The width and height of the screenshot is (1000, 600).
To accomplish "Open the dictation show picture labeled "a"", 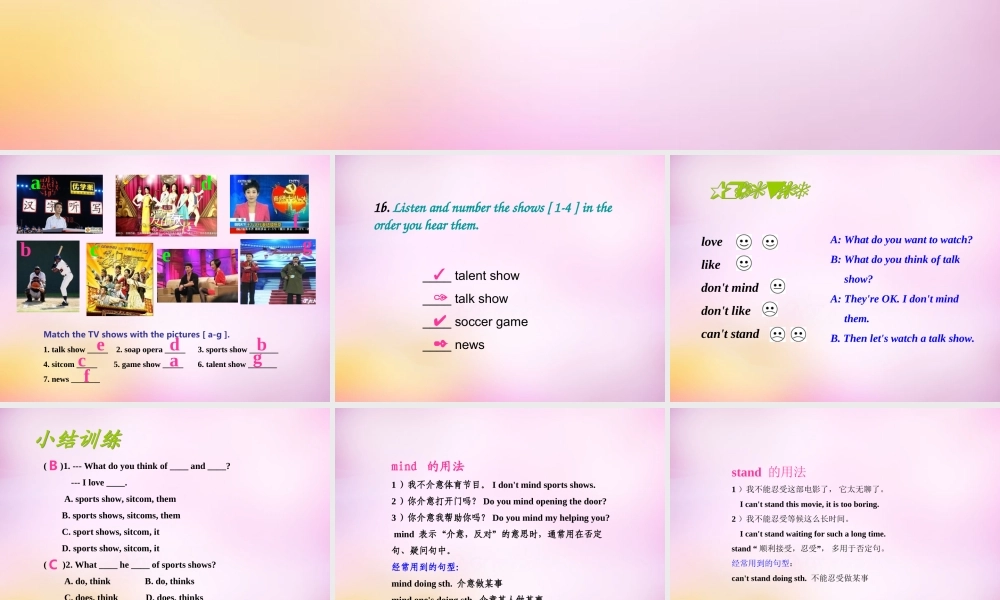I will pyautogui.click(x=58, y=202).
